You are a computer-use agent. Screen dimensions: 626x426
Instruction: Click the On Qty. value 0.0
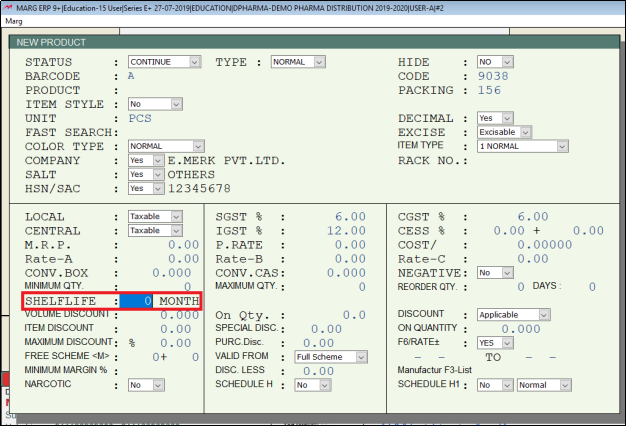(x=354, y=315)
